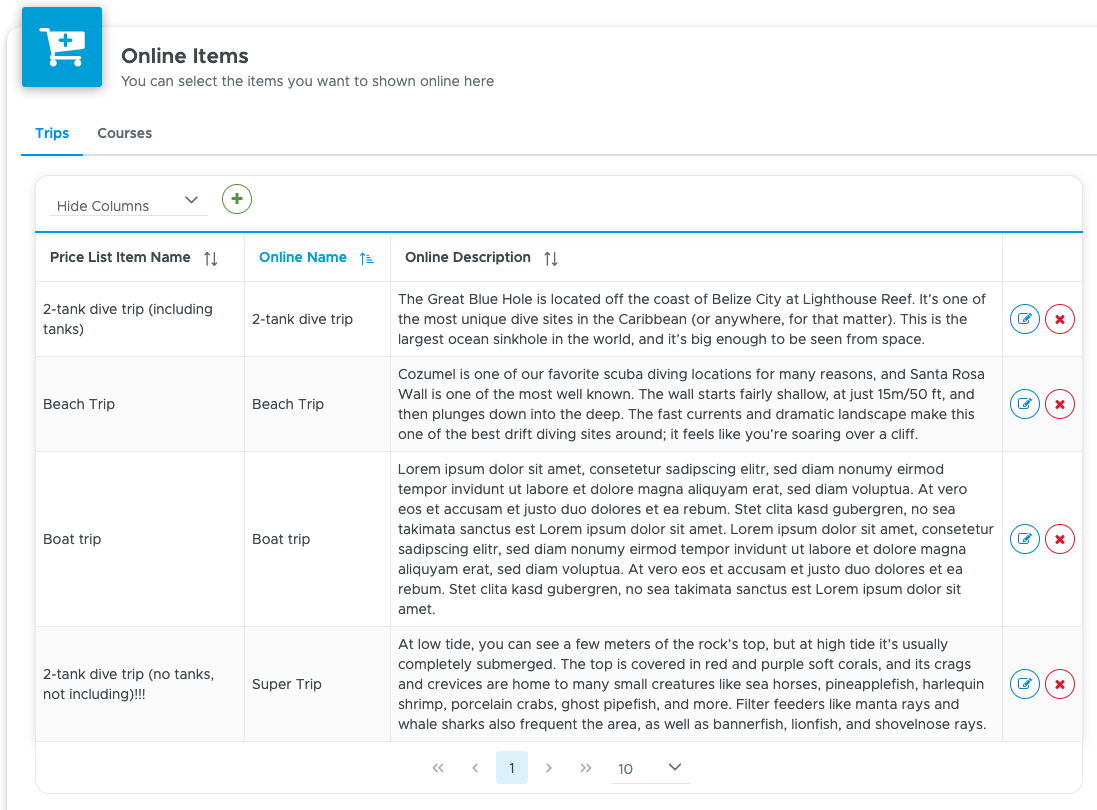
Task: Click the 'Online Items' page title
Action: [185, 56]
